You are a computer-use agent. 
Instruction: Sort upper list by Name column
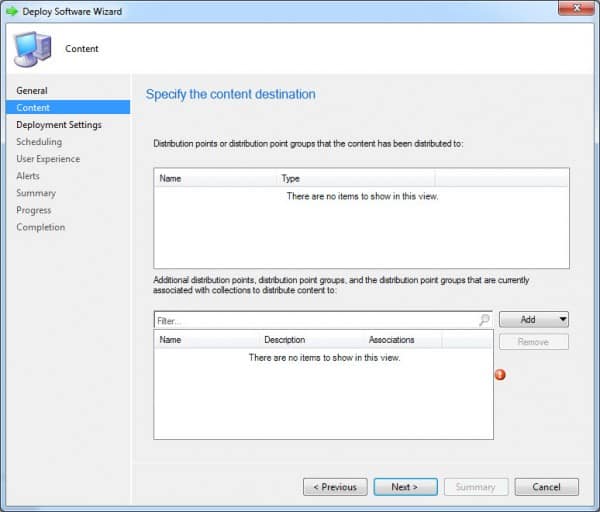pos(216,178)
